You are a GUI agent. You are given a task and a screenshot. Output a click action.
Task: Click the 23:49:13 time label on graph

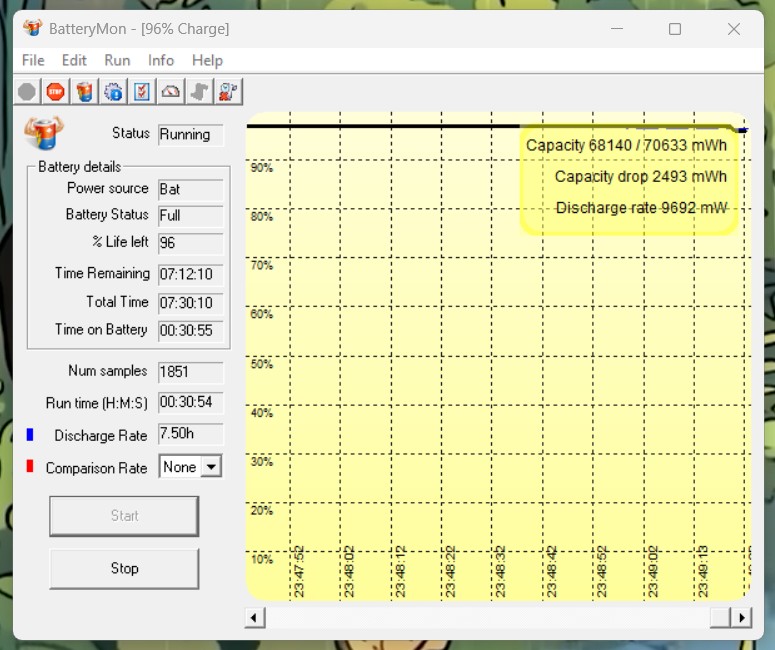click(x=703, y=571)
